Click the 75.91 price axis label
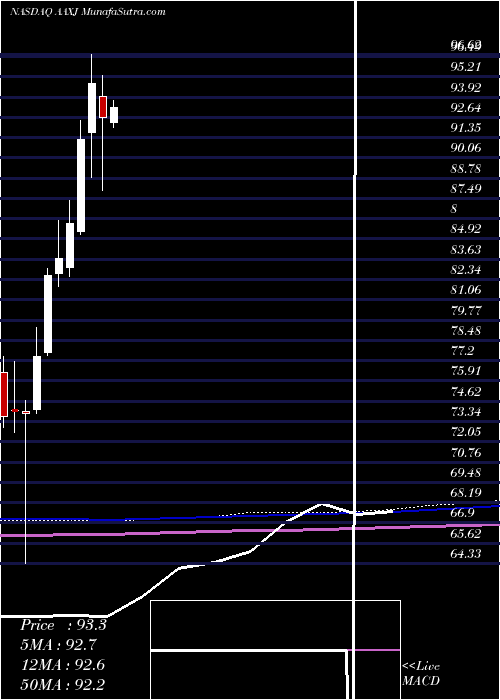The height and width of the screenshot is (700, 500). (x=466, y=371)
